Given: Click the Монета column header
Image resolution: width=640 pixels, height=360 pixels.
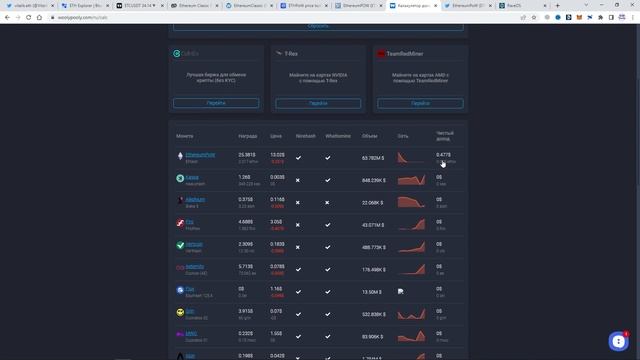Looking at the screenshot, I should click(184, 136).
